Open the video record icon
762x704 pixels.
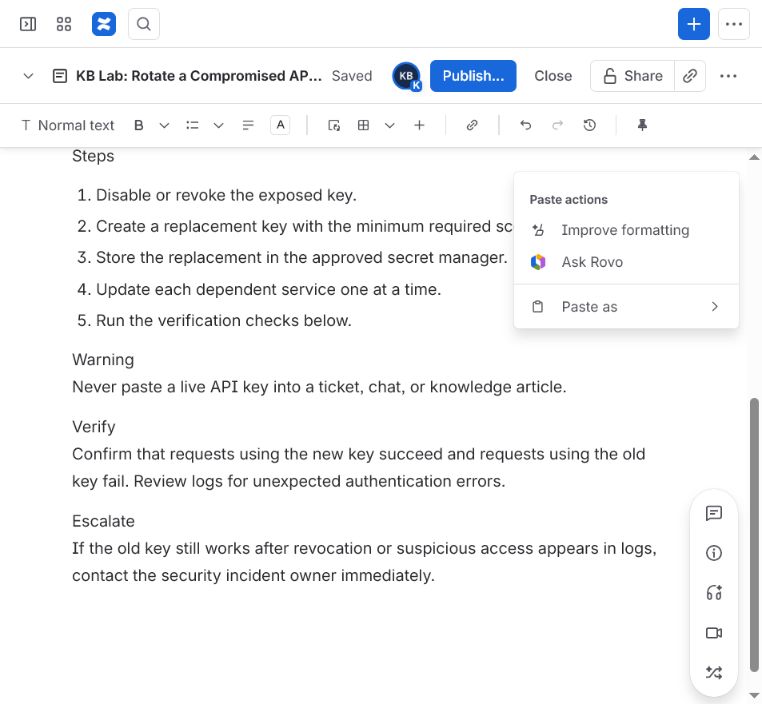[x=713, y=633]
